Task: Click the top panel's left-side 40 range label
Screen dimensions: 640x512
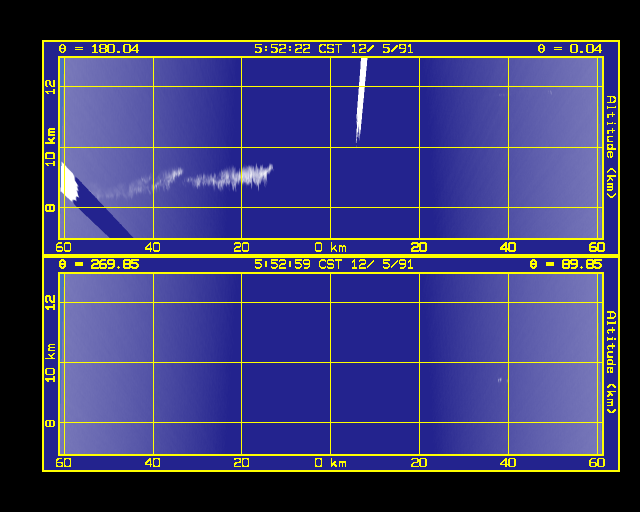Action: (152, 247)
